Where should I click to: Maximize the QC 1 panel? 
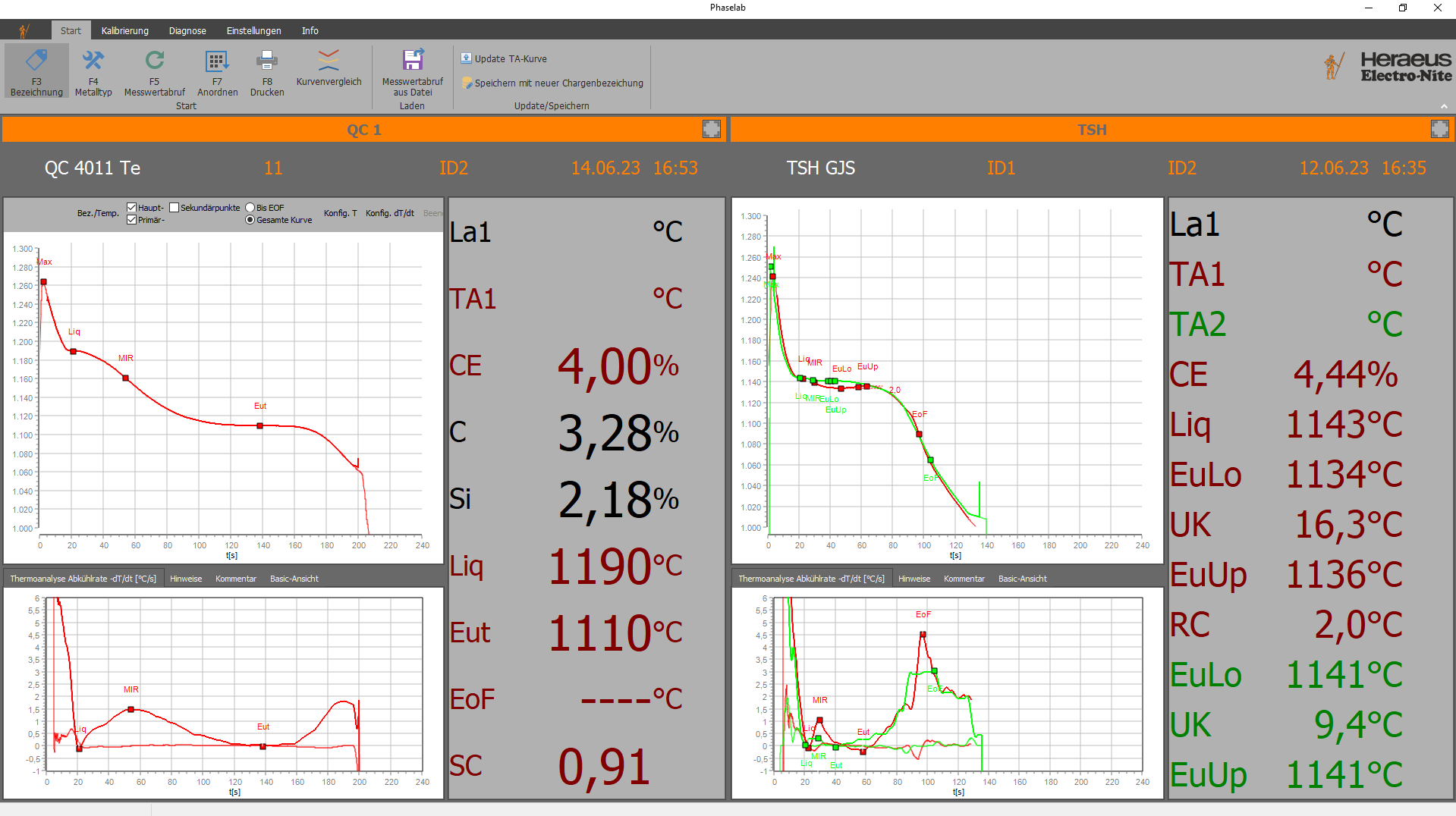tap(711, 129)
